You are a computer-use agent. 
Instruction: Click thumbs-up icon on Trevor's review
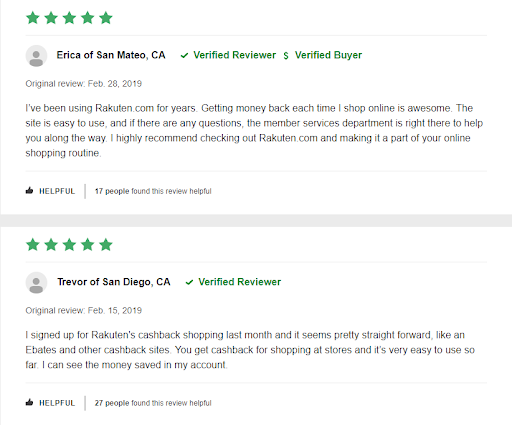point(29,402)
